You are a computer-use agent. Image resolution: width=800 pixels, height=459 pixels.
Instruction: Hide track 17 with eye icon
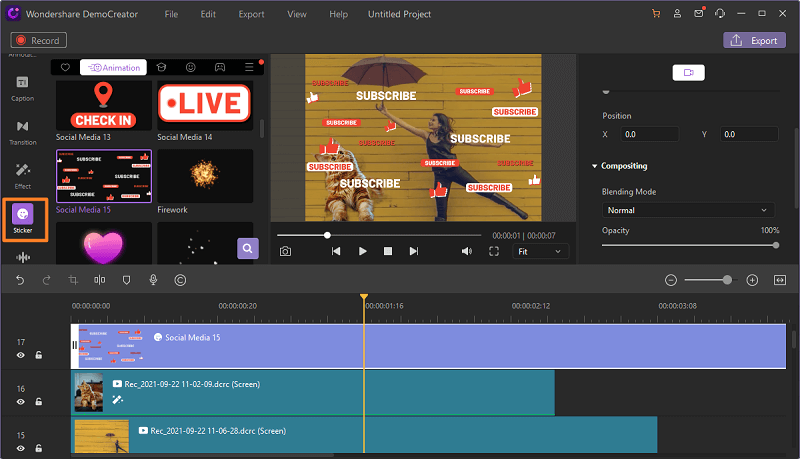click(x=21, y=355)
